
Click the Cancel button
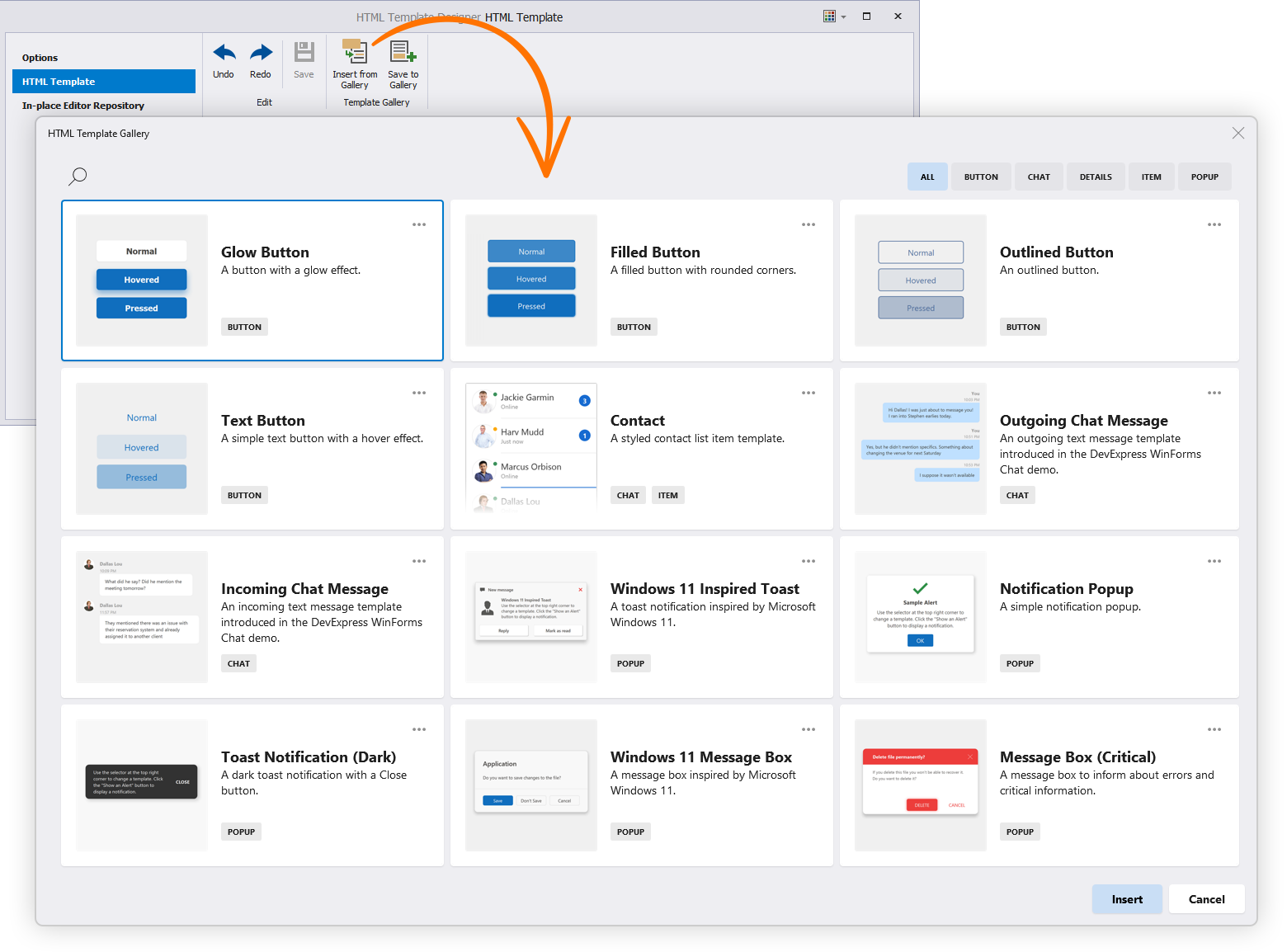1206,898
